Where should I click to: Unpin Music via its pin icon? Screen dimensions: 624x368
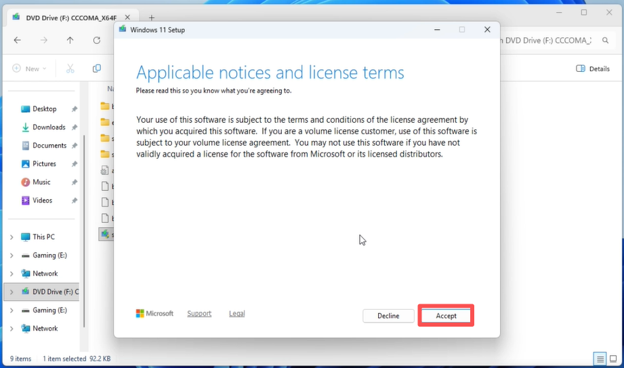74,182
